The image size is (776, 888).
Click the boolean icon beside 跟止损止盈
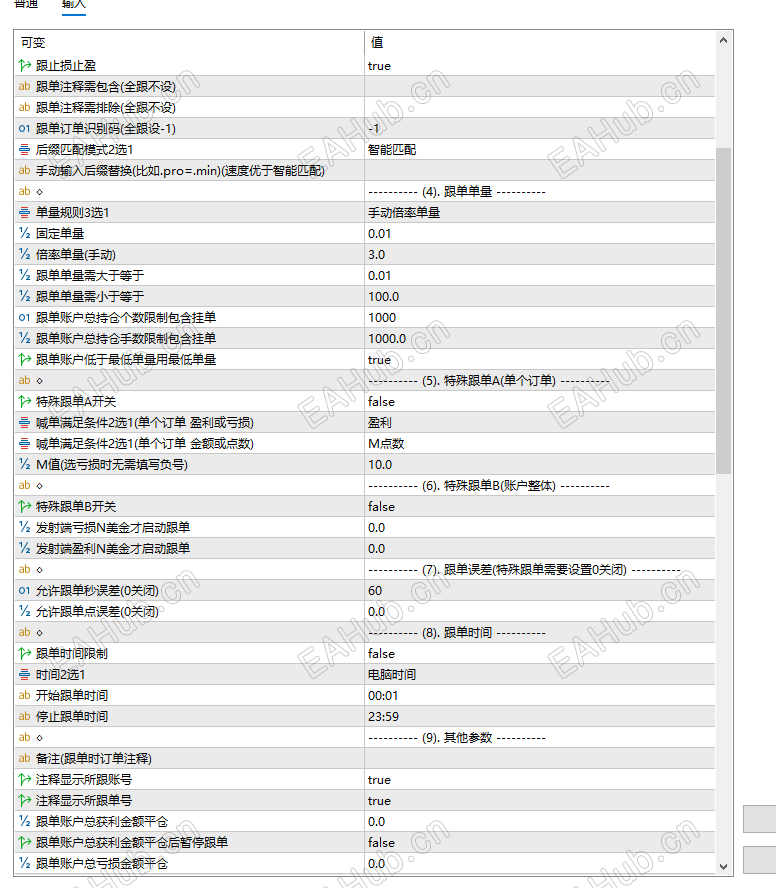[x=24, y=66]
